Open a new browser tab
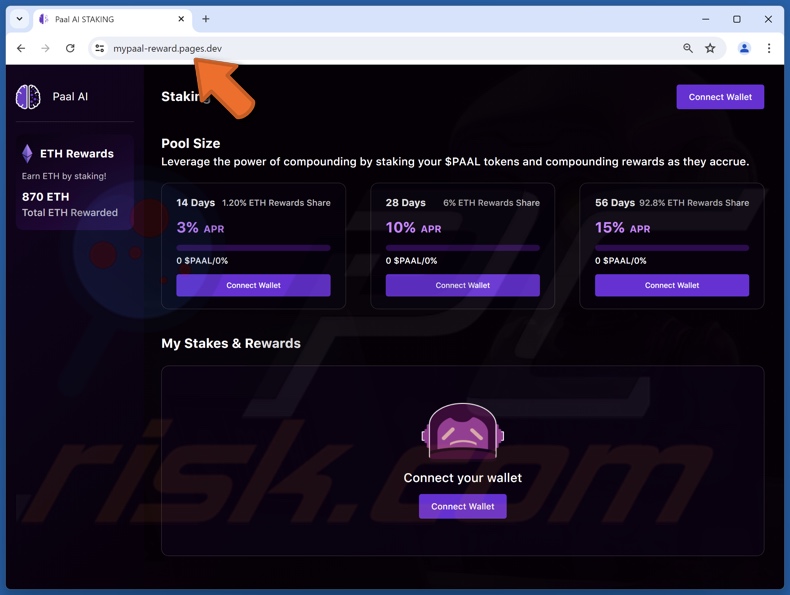Image resolution: width=790 pixels, height=595 pixels. click(206, 19)
